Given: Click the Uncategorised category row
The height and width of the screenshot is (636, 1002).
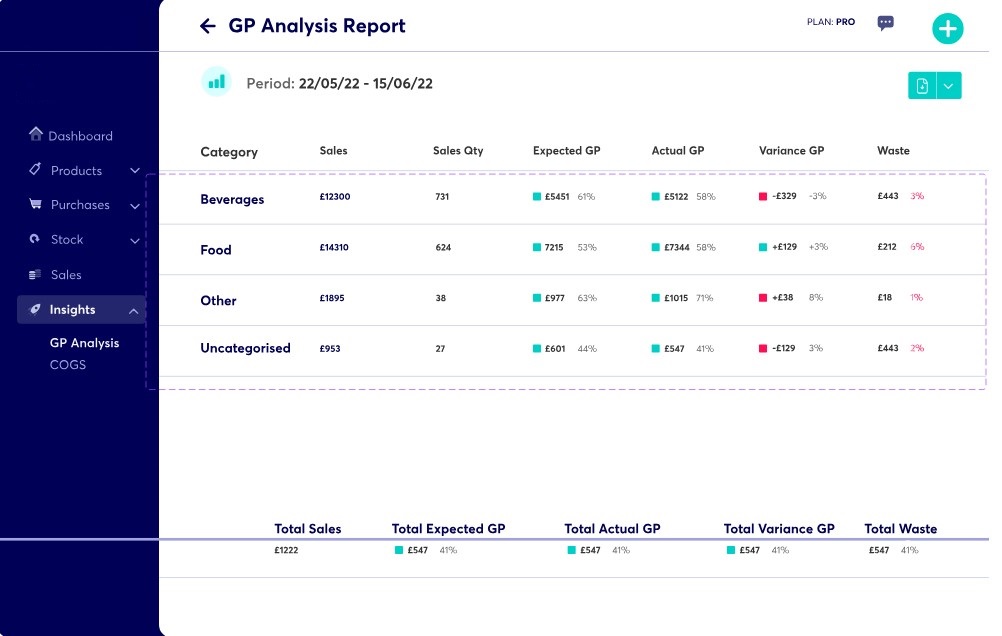Looking at the screenshot, I should [x=245, y=348].
